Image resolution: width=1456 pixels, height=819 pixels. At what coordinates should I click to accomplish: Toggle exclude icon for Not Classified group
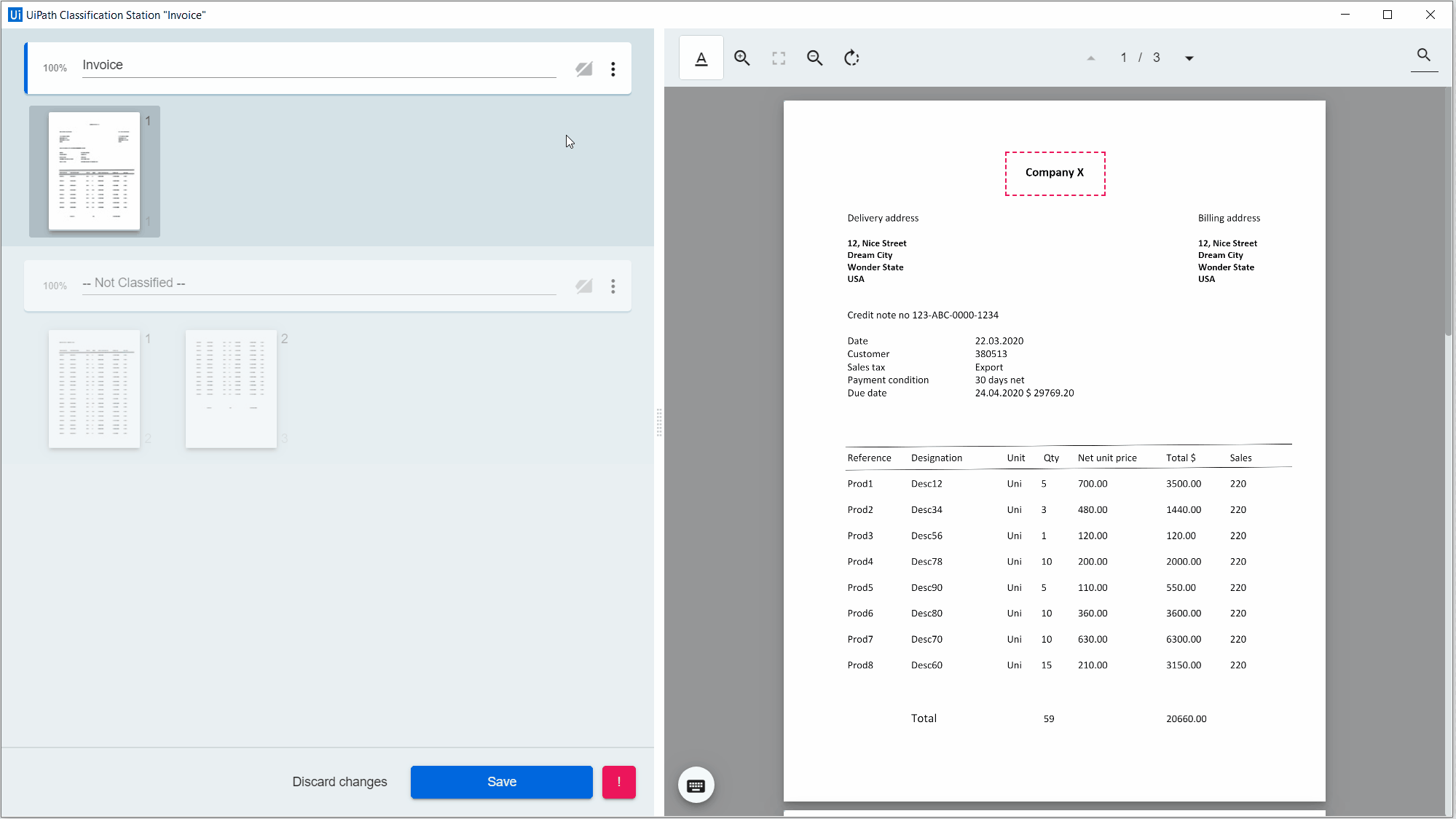tap(584, 286)
